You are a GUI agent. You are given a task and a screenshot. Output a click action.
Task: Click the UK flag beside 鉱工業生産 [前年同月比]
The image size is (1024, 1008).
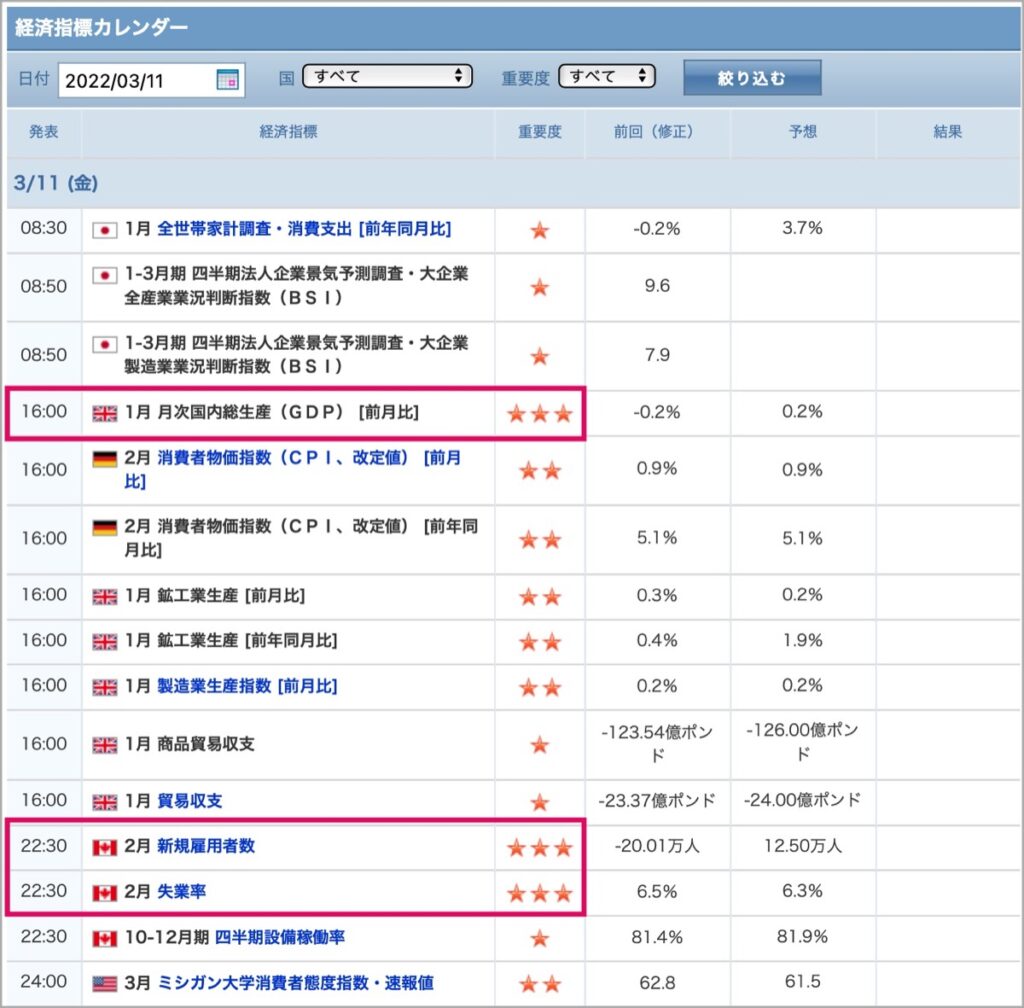click(x=104, y=642)
